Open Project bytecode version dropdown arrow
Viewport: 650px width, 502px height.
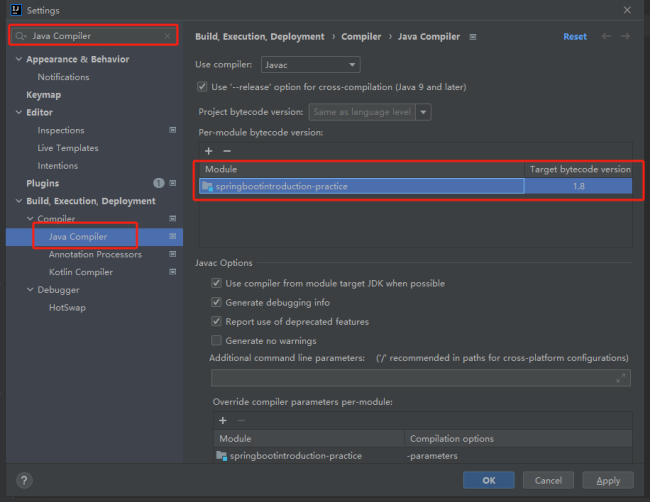coord(423,112)
